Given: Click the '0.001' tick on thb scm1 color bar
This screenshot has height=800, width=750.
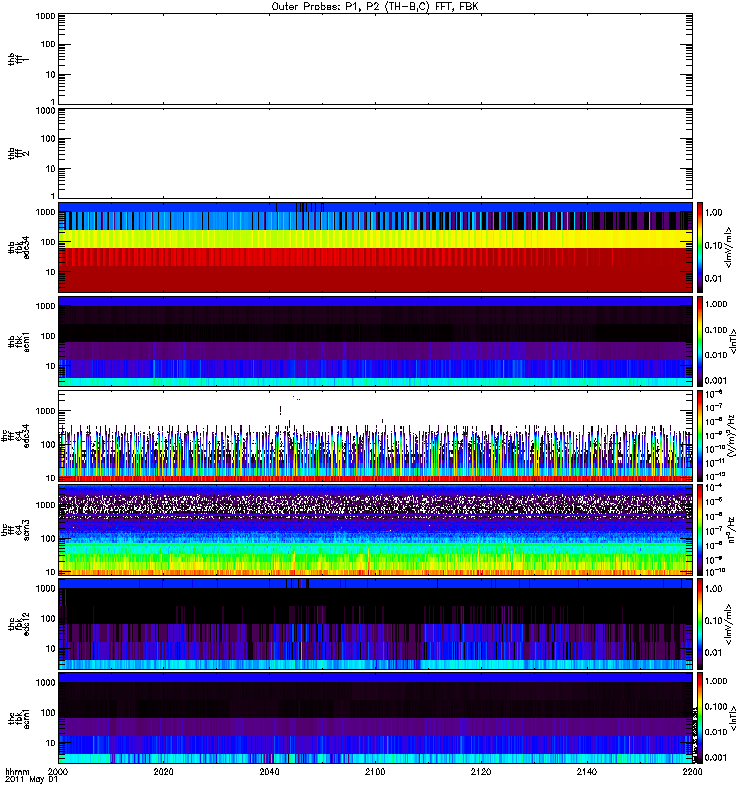Looking at the screenshot, I should tap(716, 381).
